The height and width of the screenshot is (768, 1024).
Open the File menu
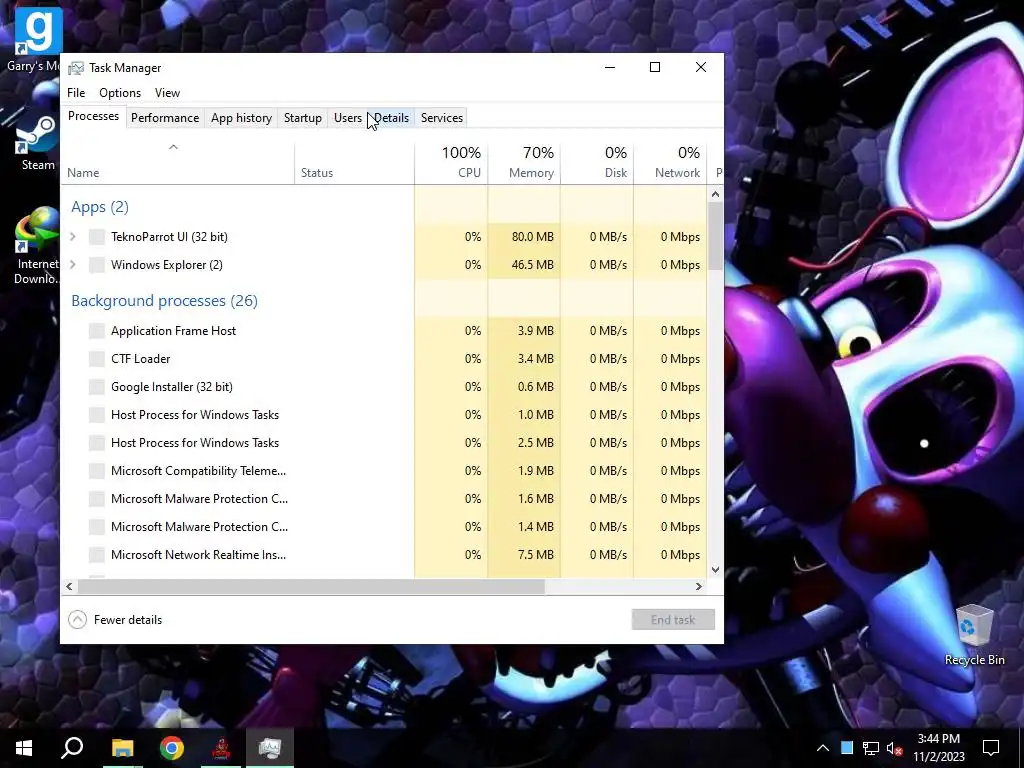tap(76, 93)
